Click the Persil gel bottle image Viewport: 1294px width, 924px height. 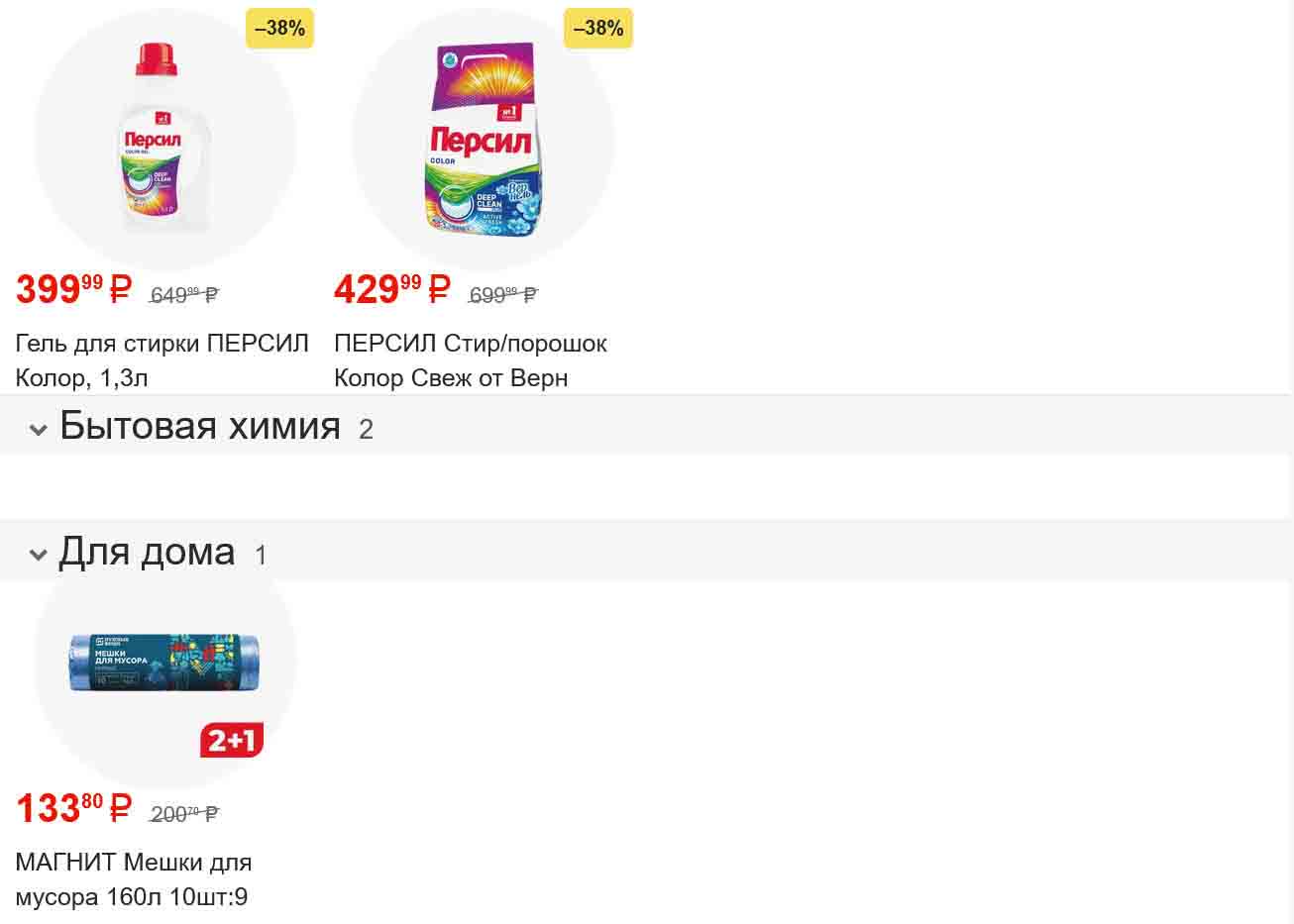(164, 139)
